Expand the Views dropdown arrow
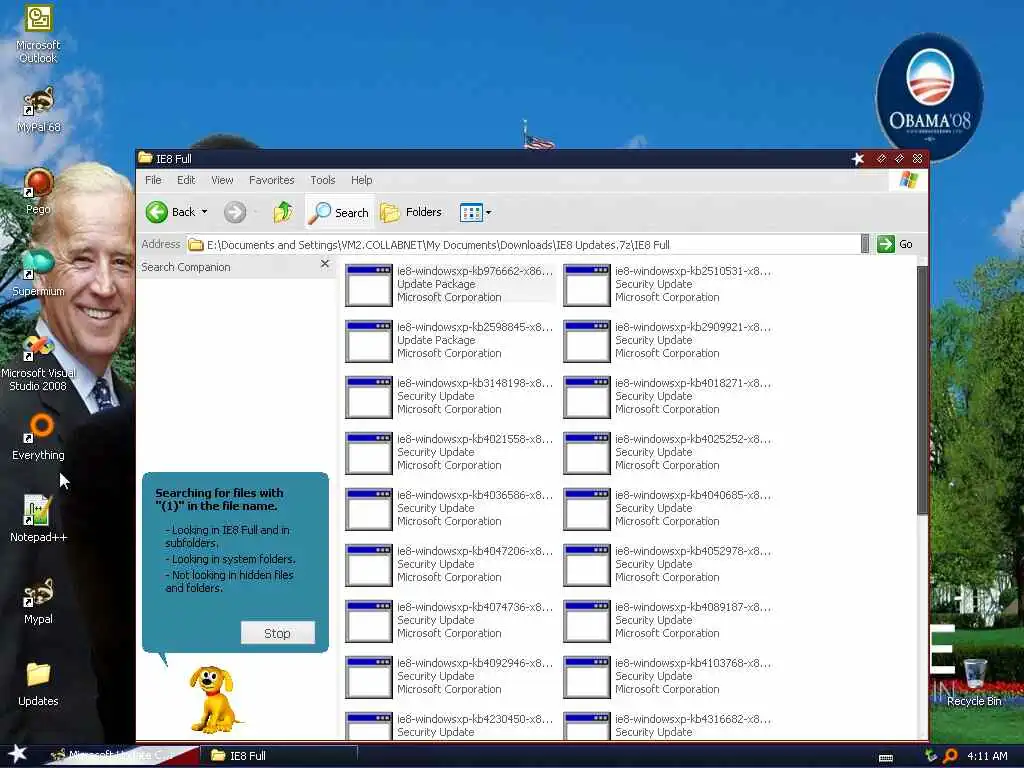Image resolution: width=1024 pixels, height=768 pixels. tap(488, 212)
